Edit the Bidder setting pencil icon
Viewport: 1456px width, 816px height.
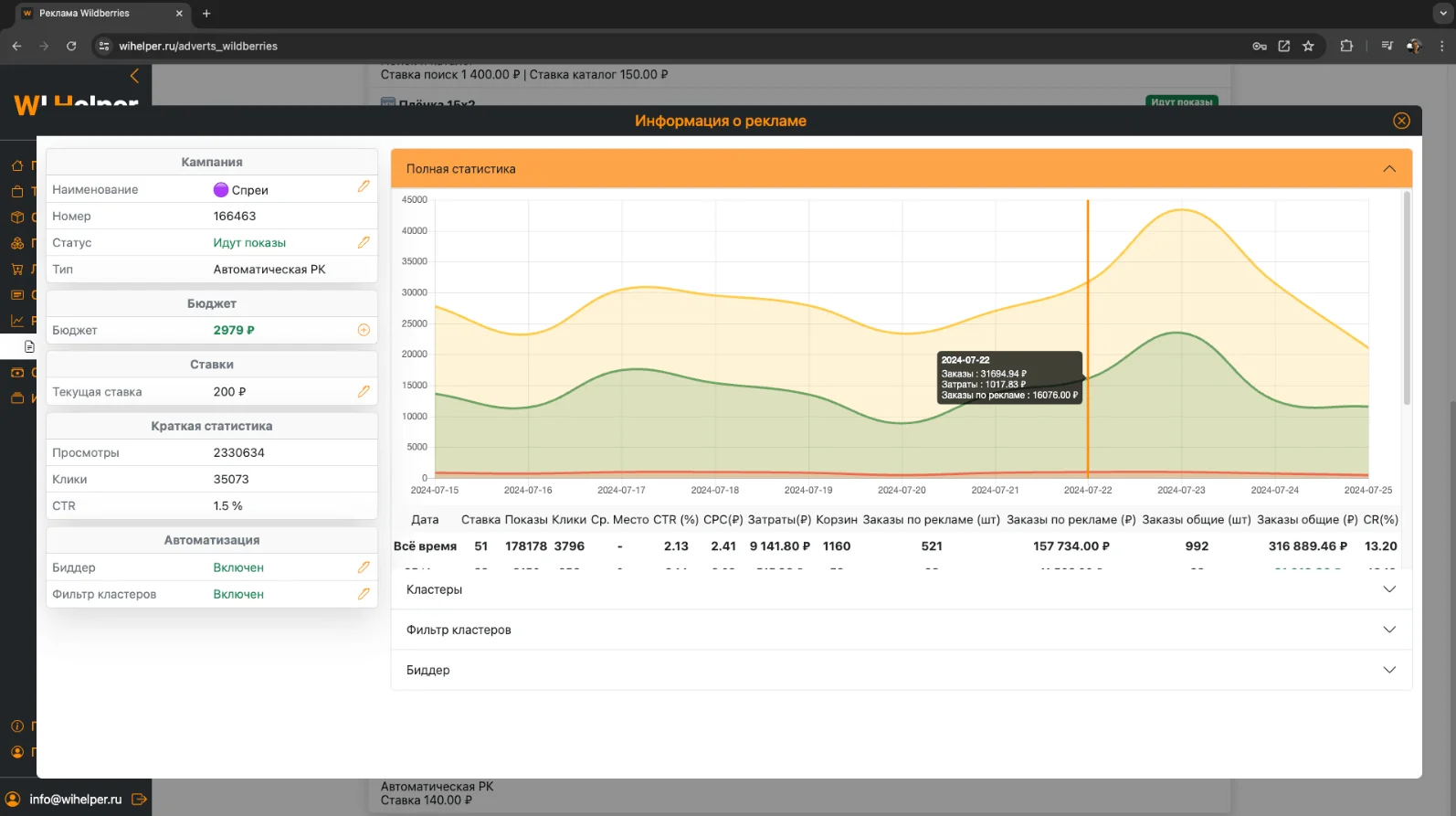[364, 567]
